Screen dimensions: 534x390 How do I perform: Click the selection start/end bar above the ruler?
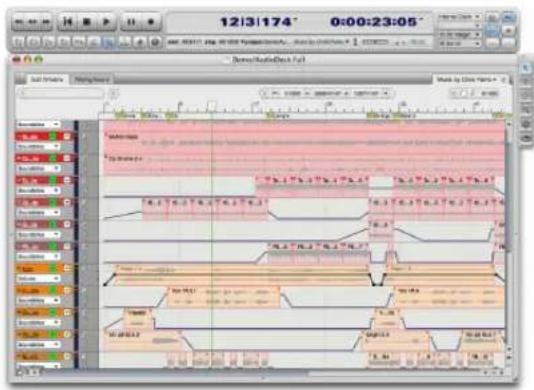coord(326,93)
